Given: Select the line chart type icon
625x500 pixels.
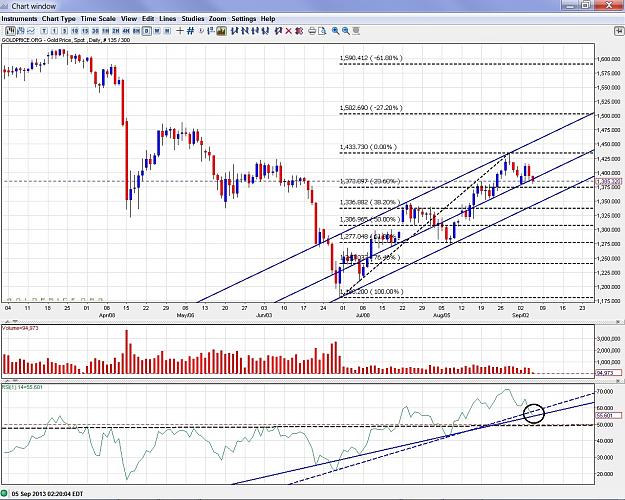Looking at the screenshot, I should [31, 31].
